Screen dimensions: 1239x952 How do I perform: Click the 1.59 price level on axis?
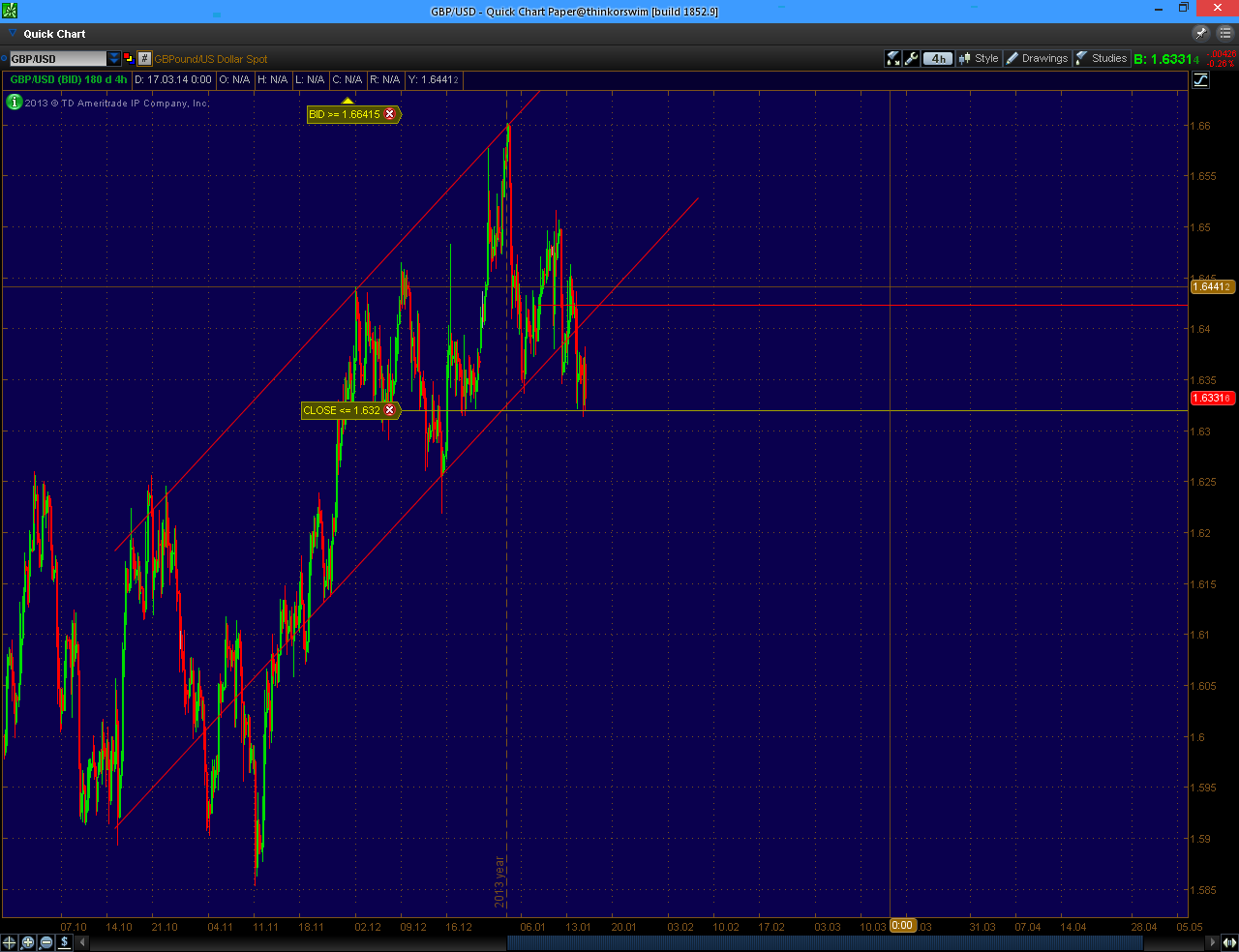[x=1199, y=839]
